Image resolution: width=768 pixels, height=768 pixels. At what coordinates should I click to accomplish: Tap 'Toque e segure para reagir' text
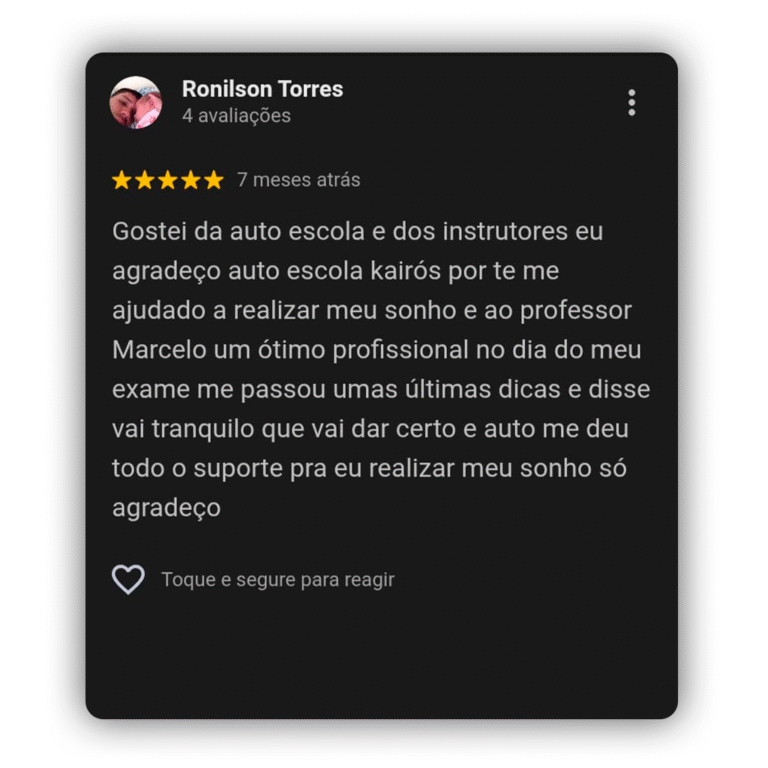click(278, 579)
